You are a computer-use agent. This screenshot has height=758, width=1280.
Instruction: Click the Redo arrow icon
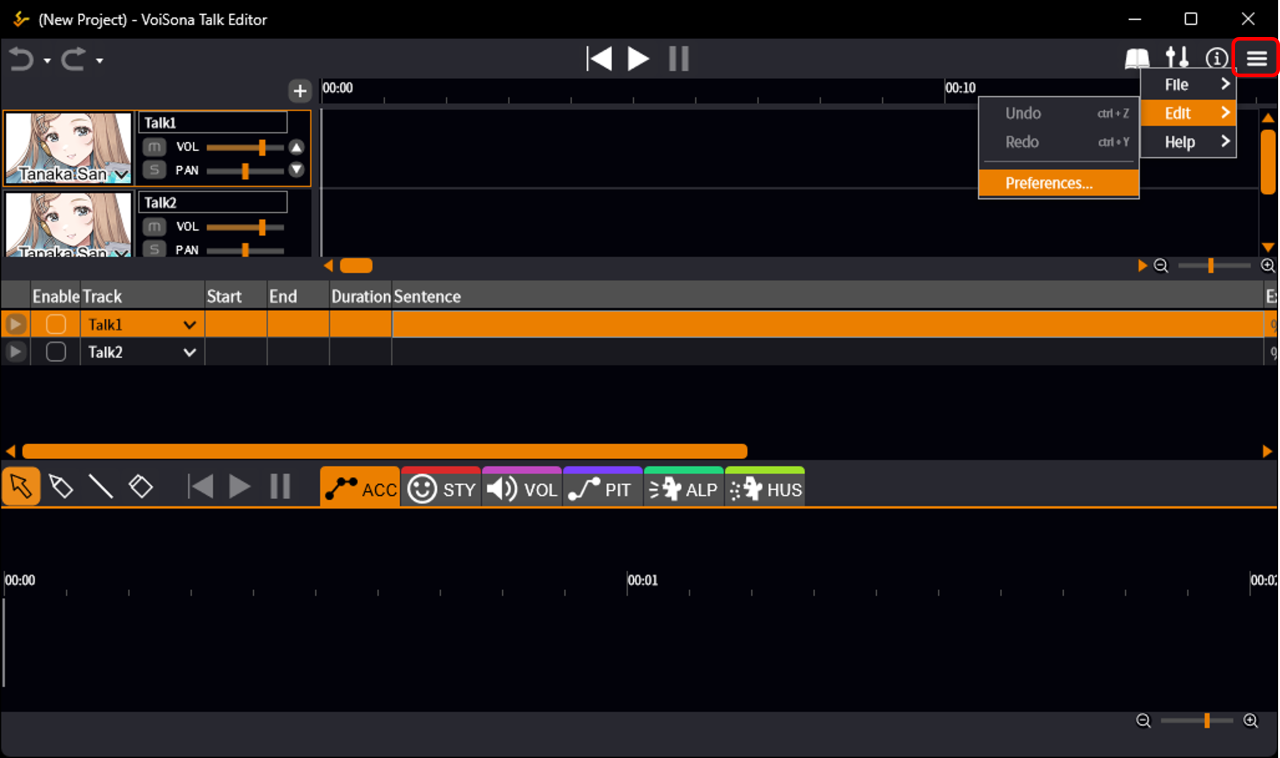pos(73,60)
